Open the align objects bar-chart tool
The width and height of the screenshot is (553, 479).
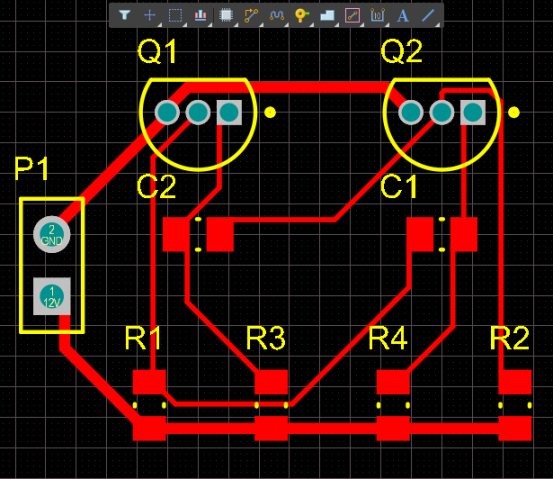click(x=200, y=15)
